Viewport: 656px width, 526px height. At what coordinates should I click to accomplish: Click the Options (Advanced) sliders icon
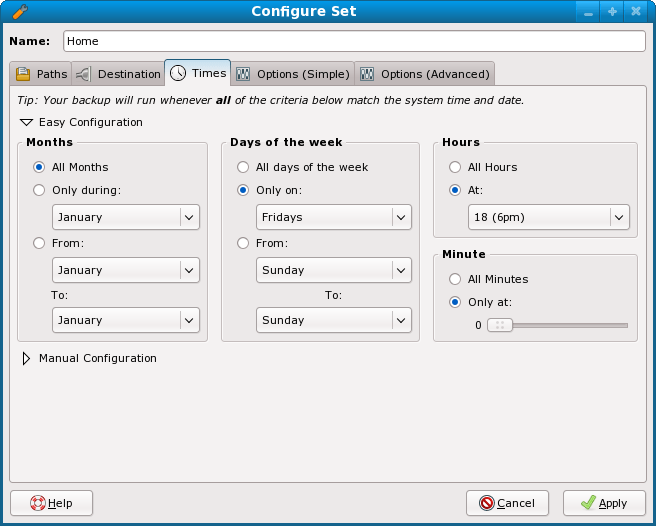[x=367, y=74]
